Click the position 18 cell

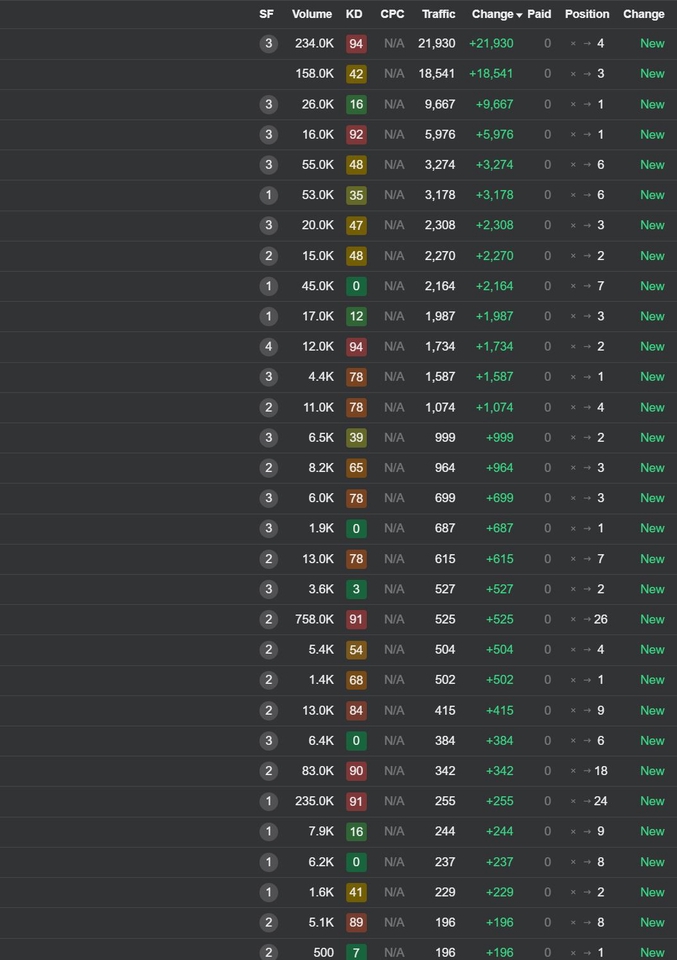point(600,771)
